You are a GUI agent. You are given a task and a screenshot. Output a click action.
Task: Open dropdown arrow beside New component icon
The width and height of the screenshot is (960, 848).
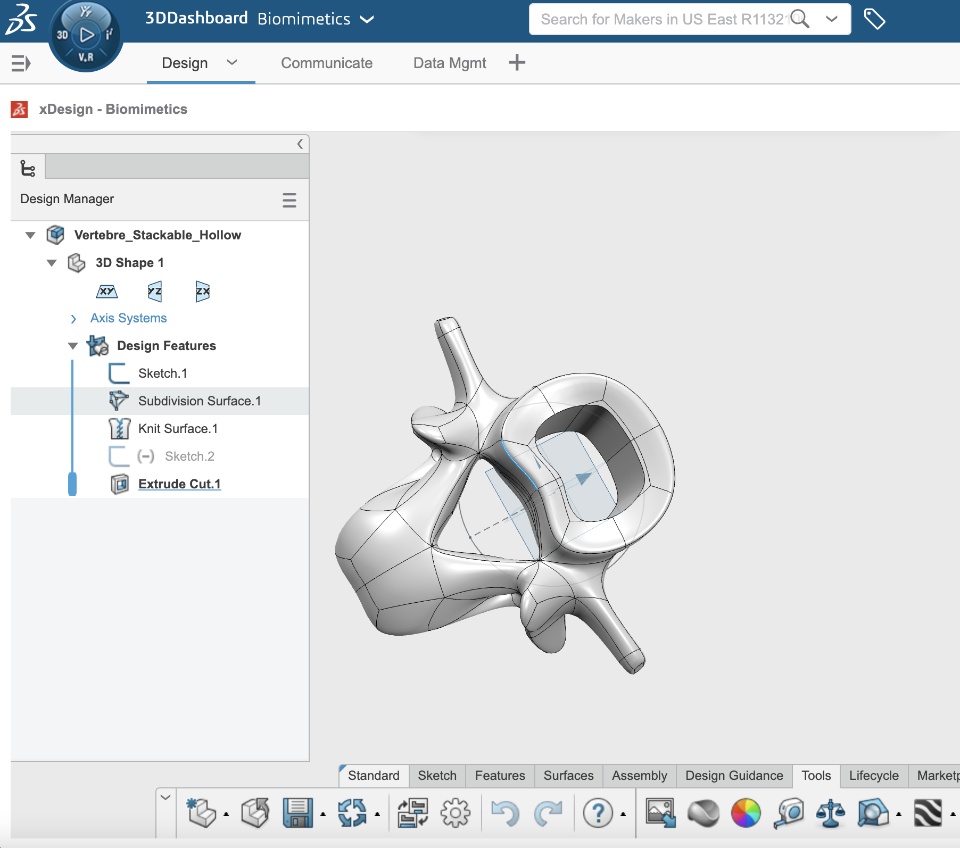[226, 814]
